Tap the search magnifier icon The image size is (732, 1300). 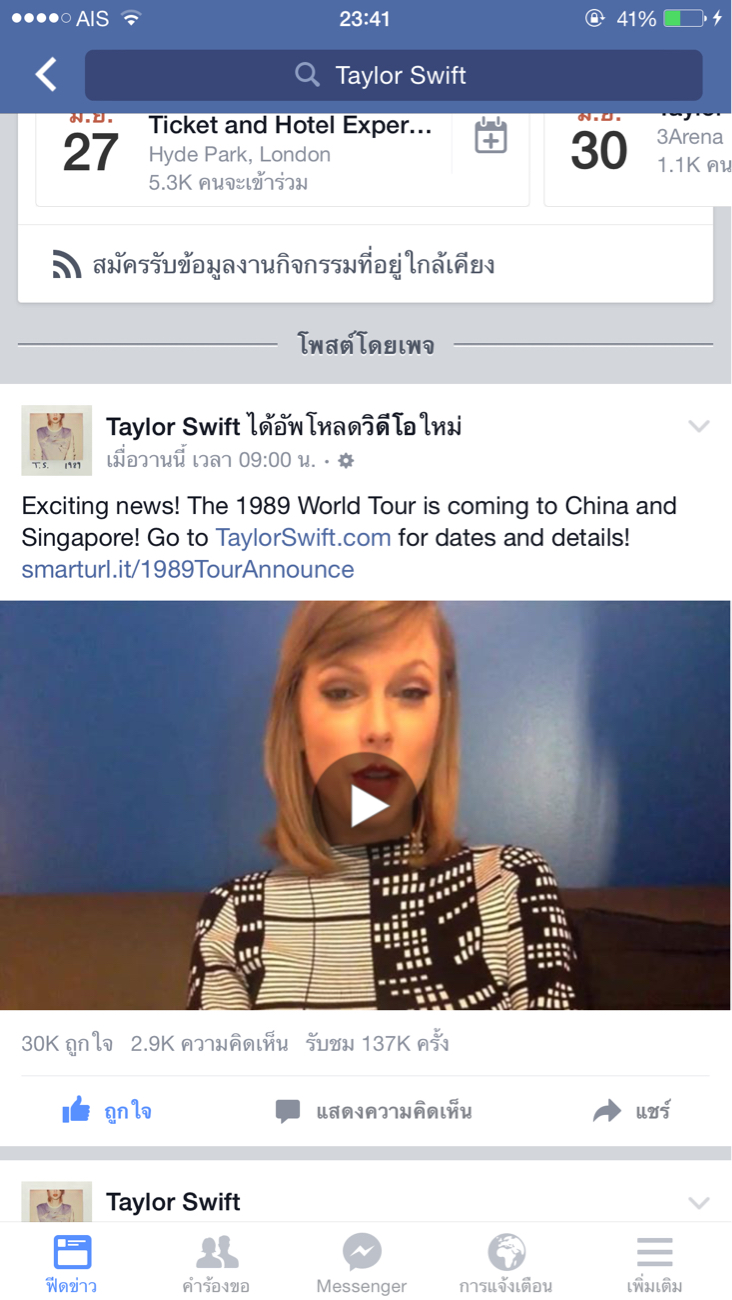tap(307, 75)
